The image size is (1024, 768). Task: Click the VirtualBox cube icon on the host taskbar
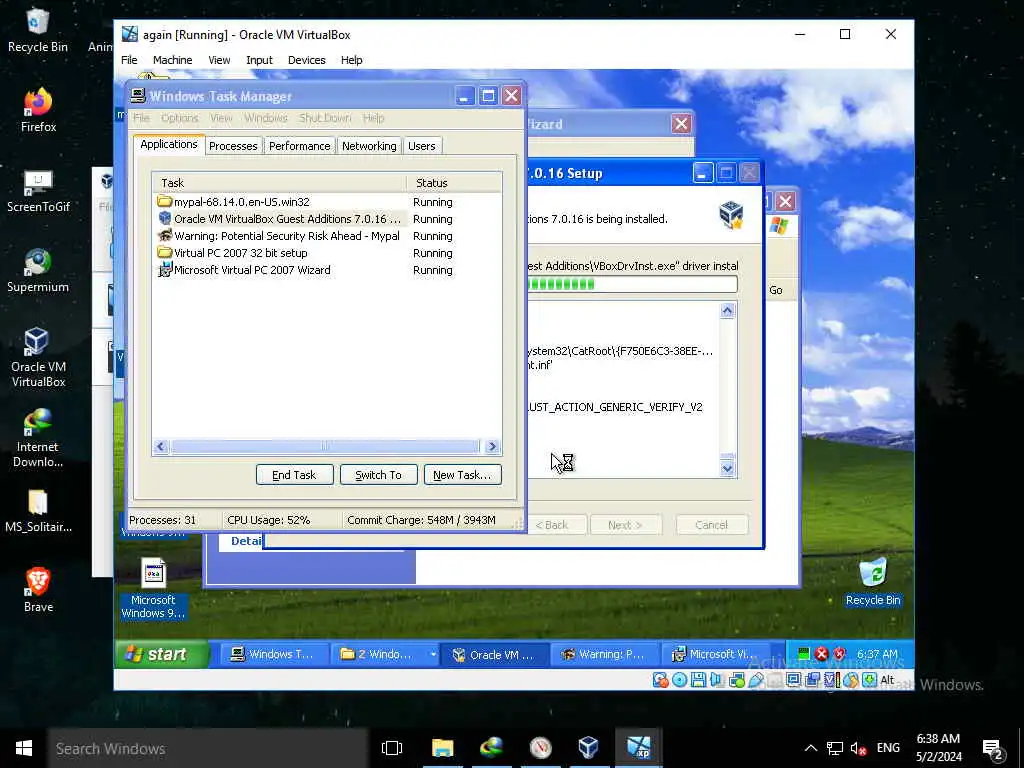pos(588,748)
